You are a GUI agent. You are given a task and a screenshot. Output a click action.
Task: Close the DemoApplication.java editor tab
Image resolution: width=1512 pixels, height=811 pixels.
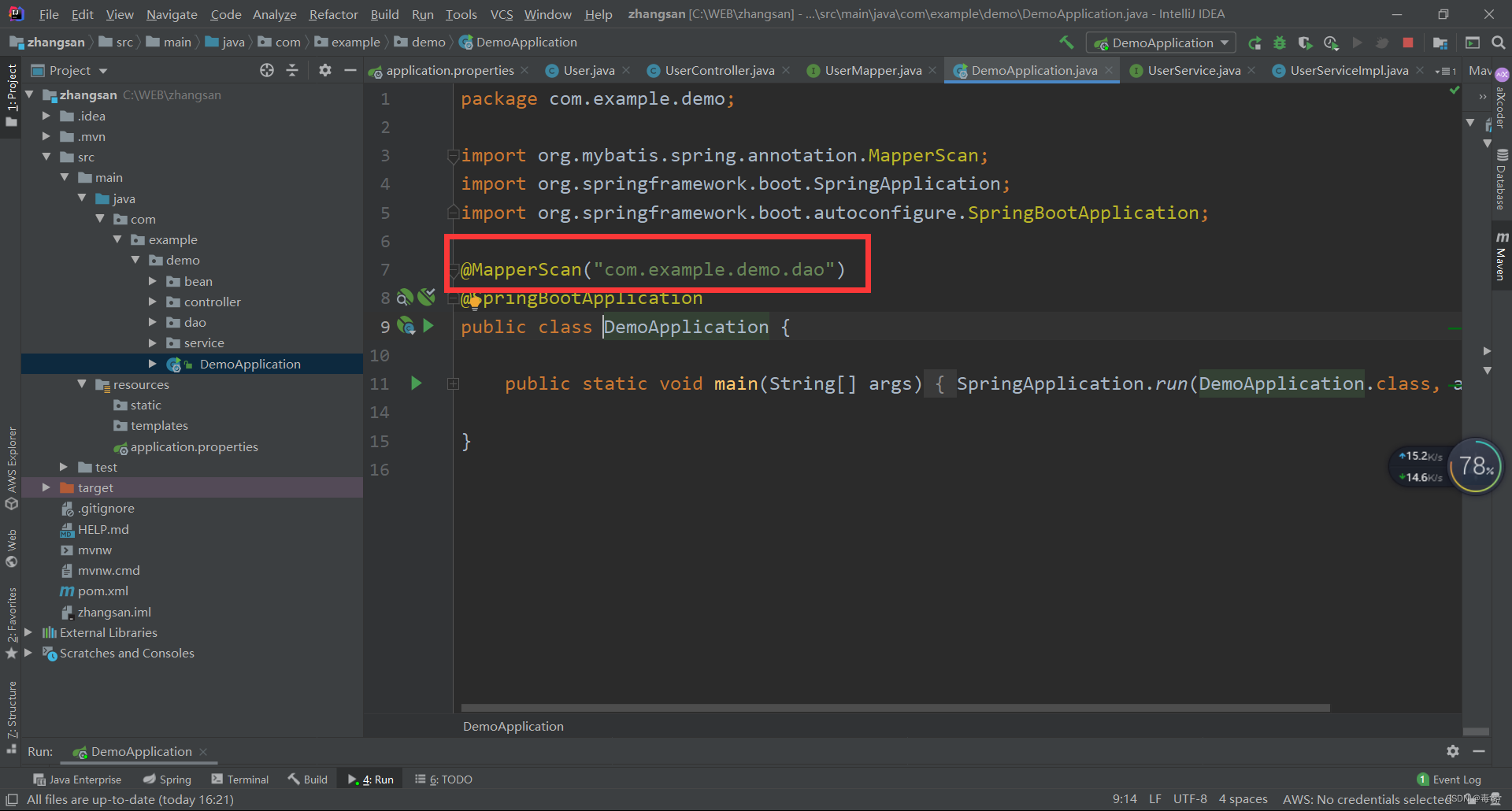coord(1109,70)
